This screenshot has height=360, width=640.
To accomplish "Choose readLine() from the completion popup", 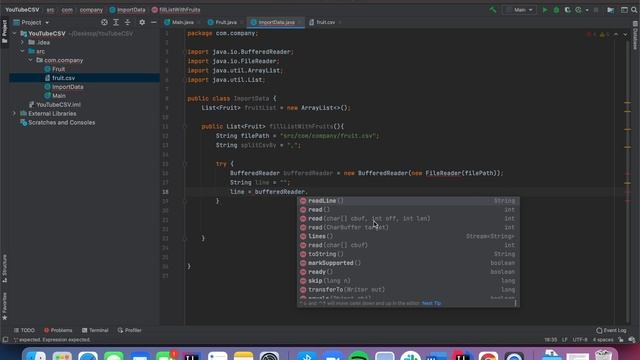I will pos(408,201).
